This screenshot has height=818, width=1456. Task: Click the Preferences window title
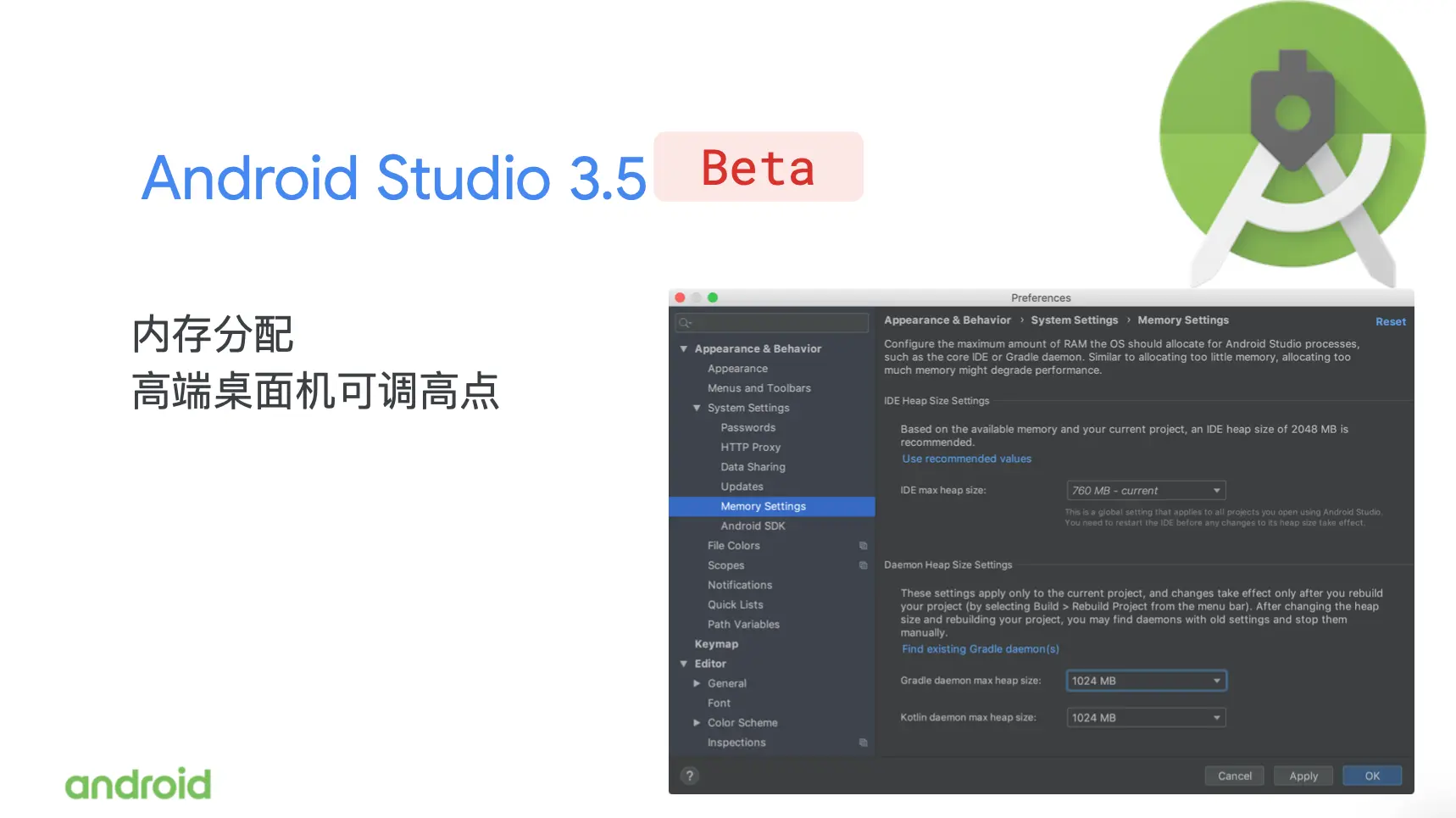pos(1041,298)
